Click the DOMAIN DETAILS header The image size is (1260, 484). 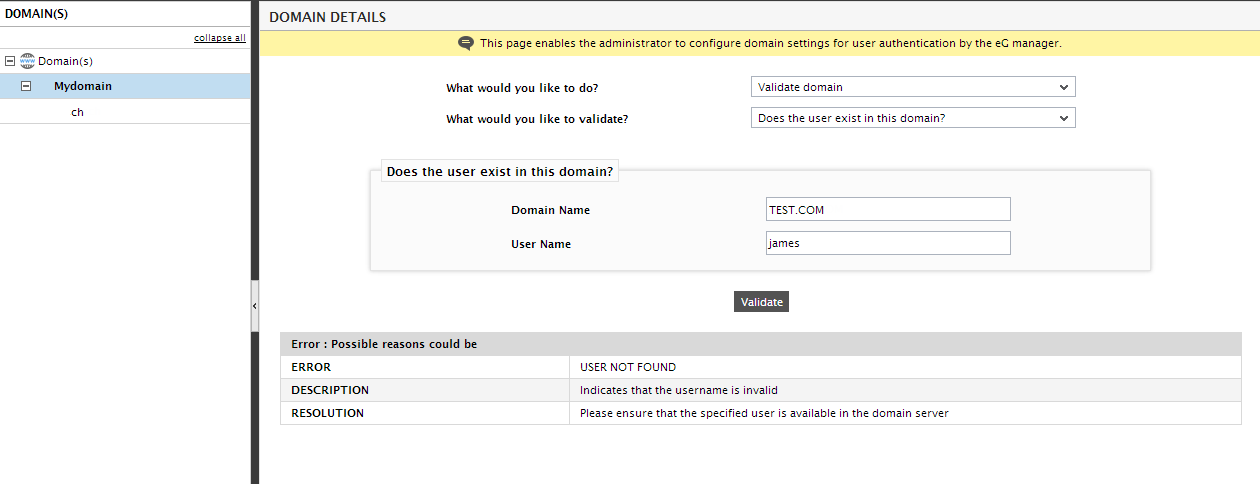328,17
